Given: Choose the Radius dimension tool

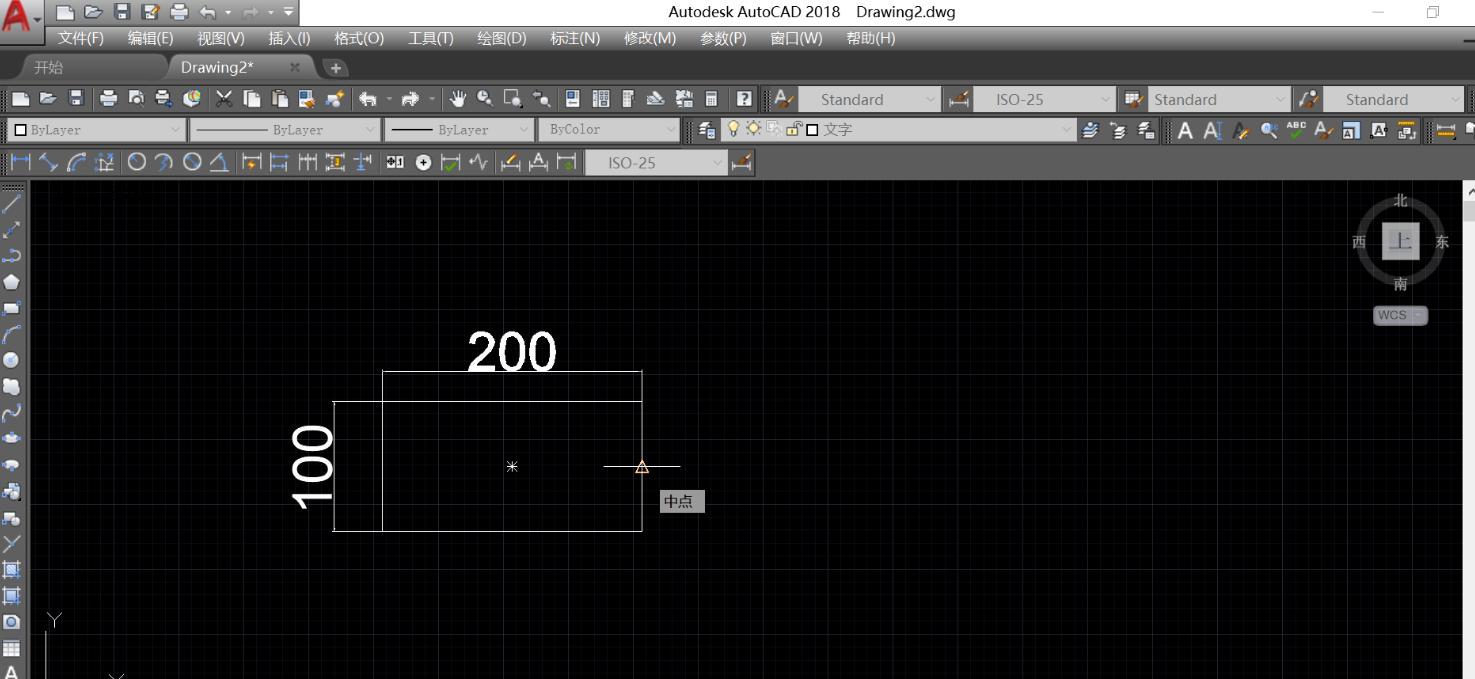Looking at the screenshot, I should (137, 163).
